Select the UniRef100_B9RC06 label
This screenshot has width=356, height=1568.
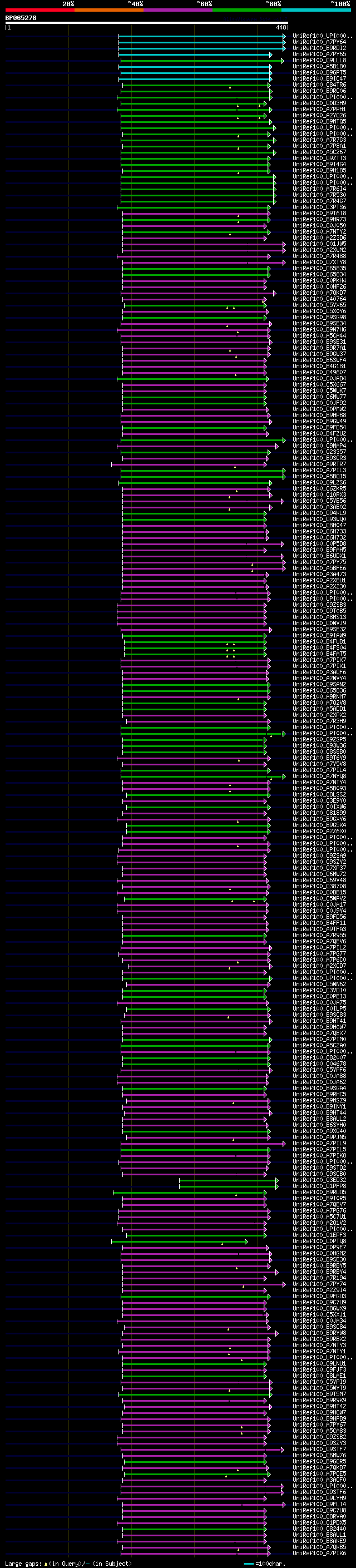319,91
